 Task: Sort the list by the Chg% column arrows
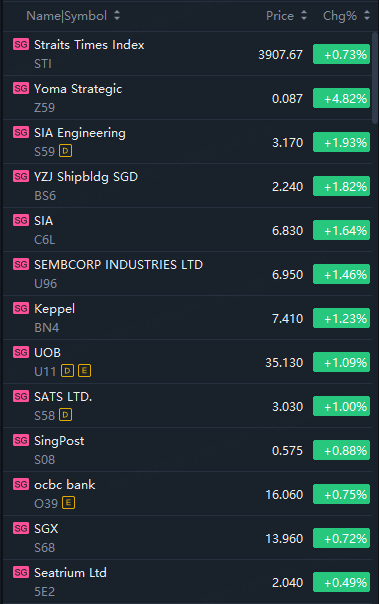point(367,15)
